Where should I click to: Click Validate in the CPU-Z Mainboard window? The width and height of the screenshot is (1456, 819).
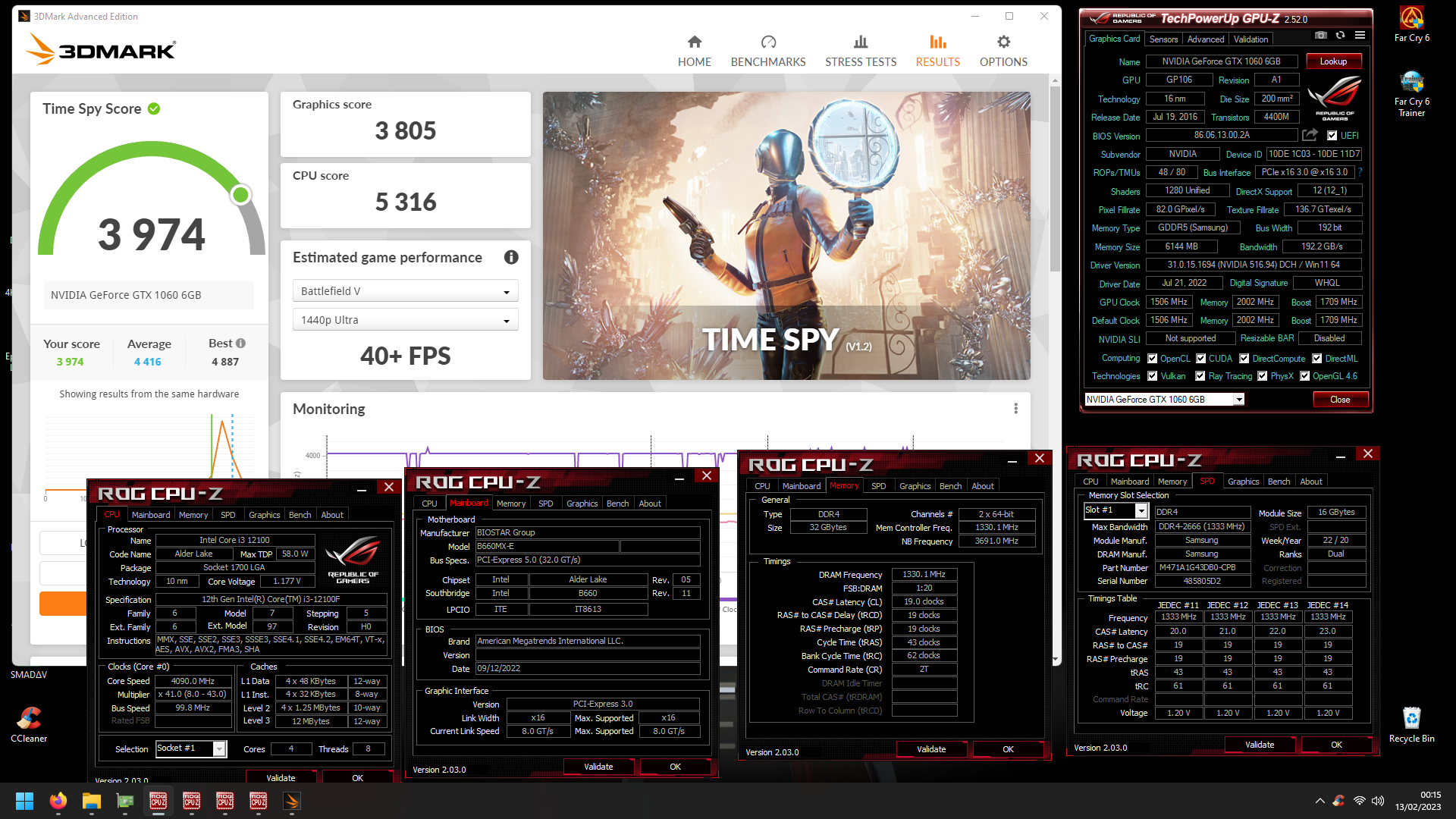tap(598, 767)
